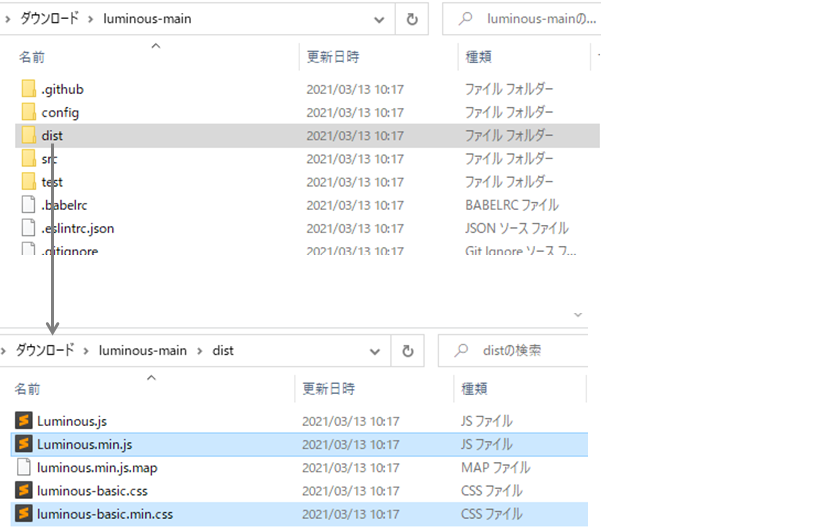Select the config folder name
The width and height of the screenshot is (824, 532).
(60, 112)
